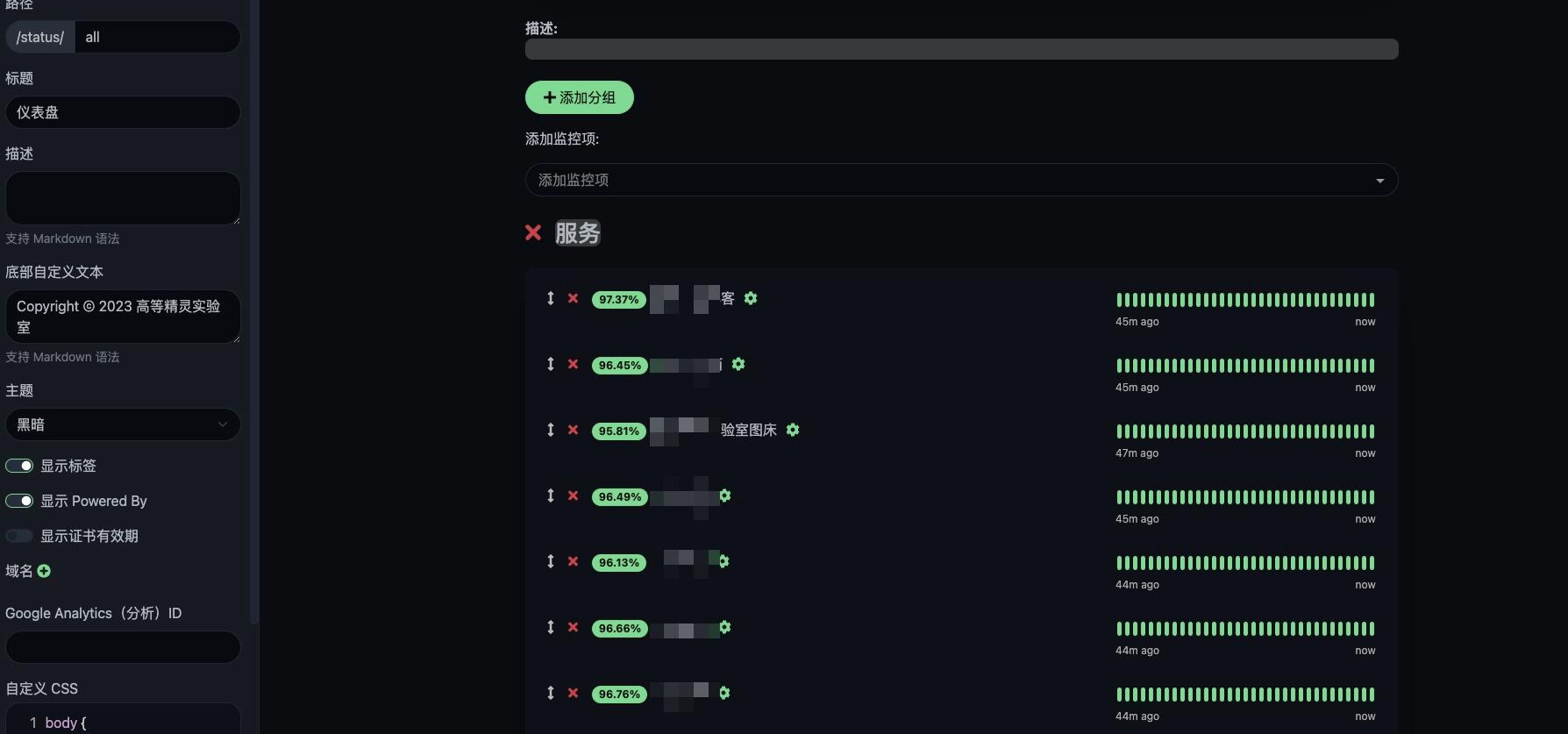
Task: Delete the 96.49% monitor row
Action: 573,495
